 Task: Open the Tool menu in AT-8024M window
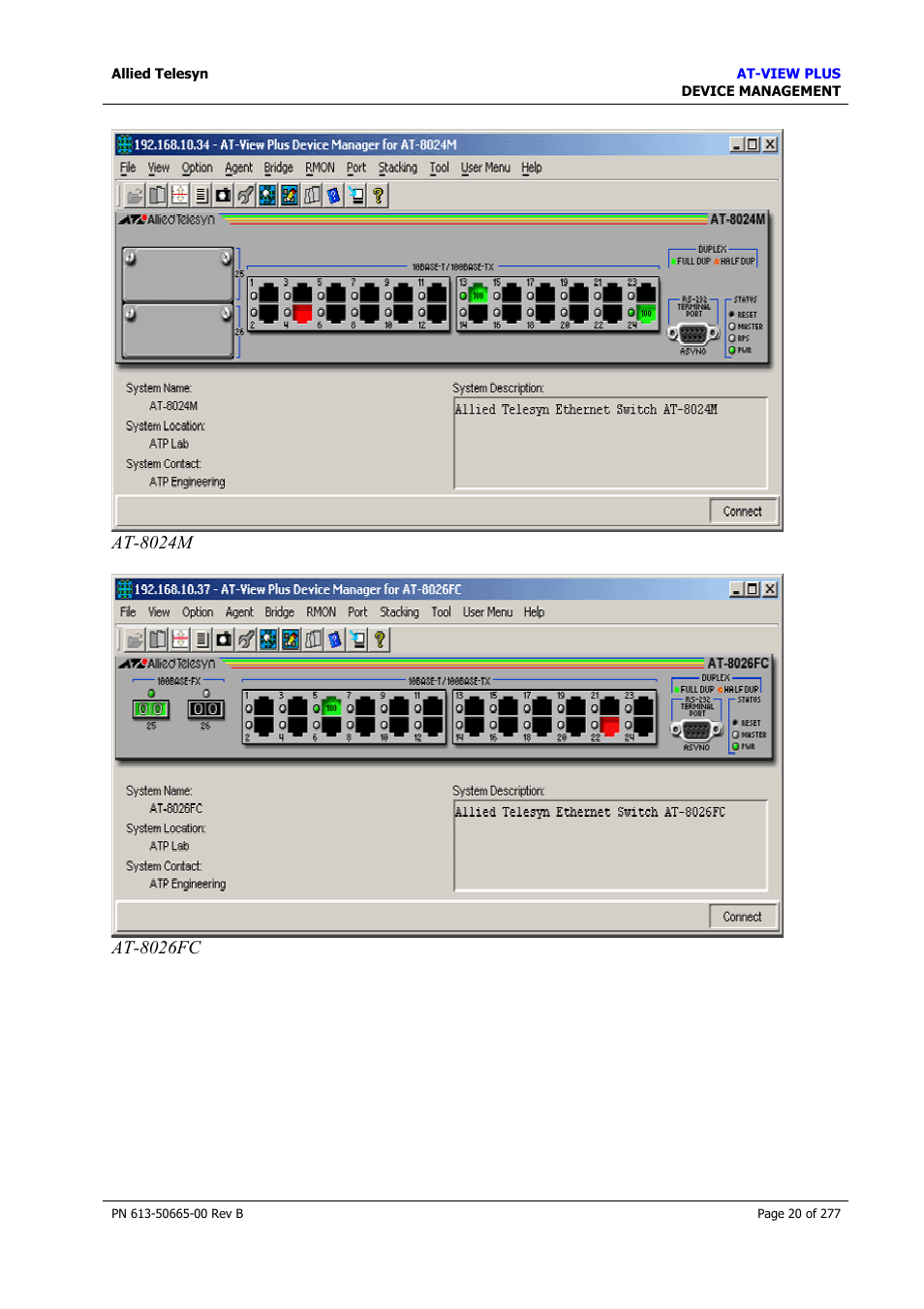tap(440, 168)
